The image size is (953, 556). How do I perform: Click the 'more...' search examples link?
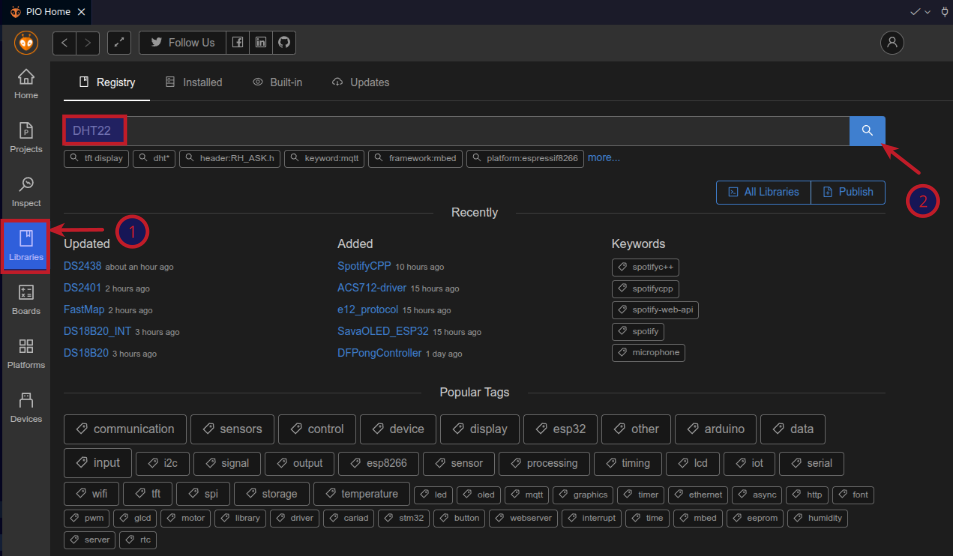coord(604,157)
